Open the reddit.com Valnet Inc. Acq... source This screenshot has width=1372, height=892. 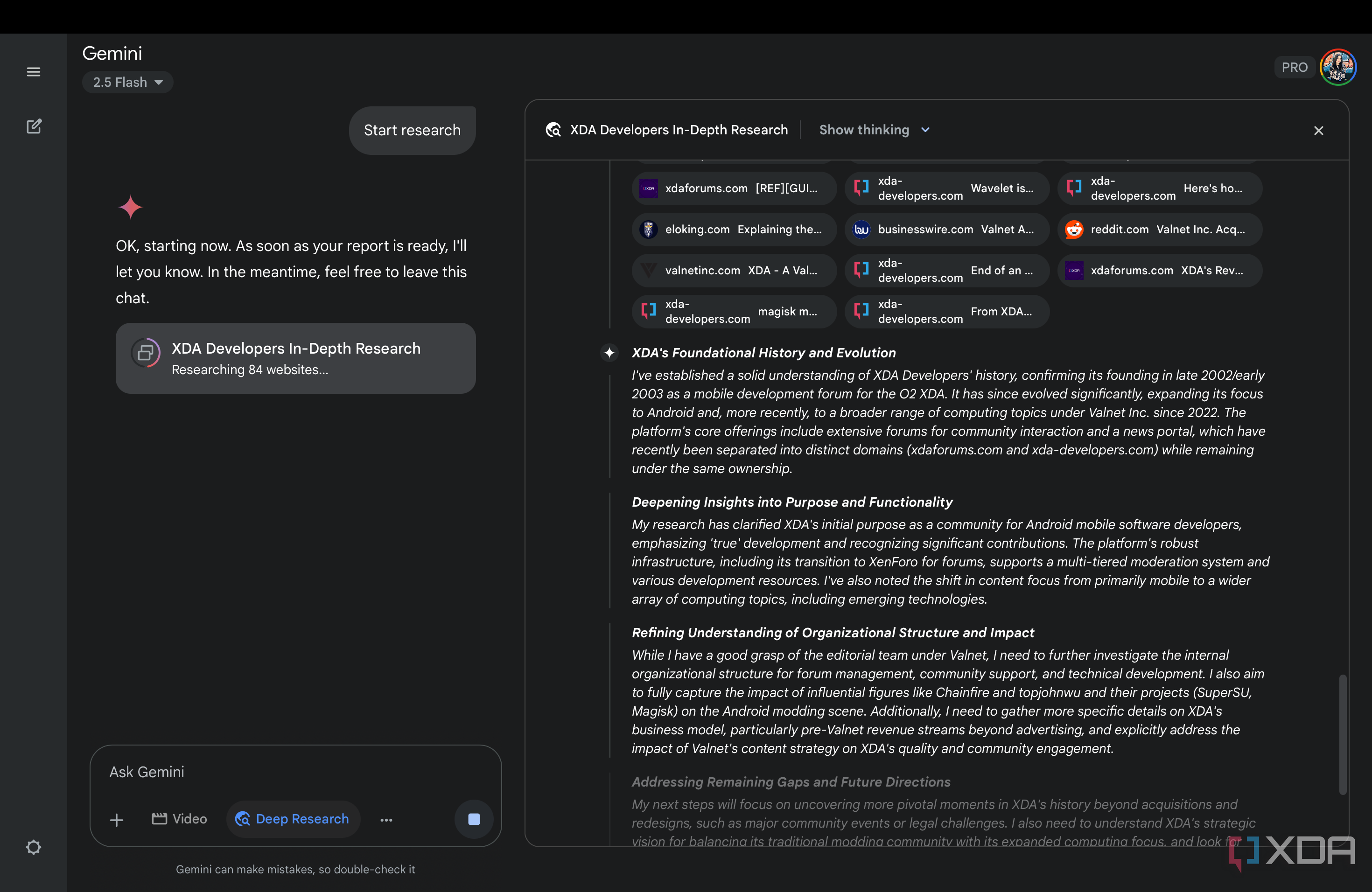[x=1159, y=230]
